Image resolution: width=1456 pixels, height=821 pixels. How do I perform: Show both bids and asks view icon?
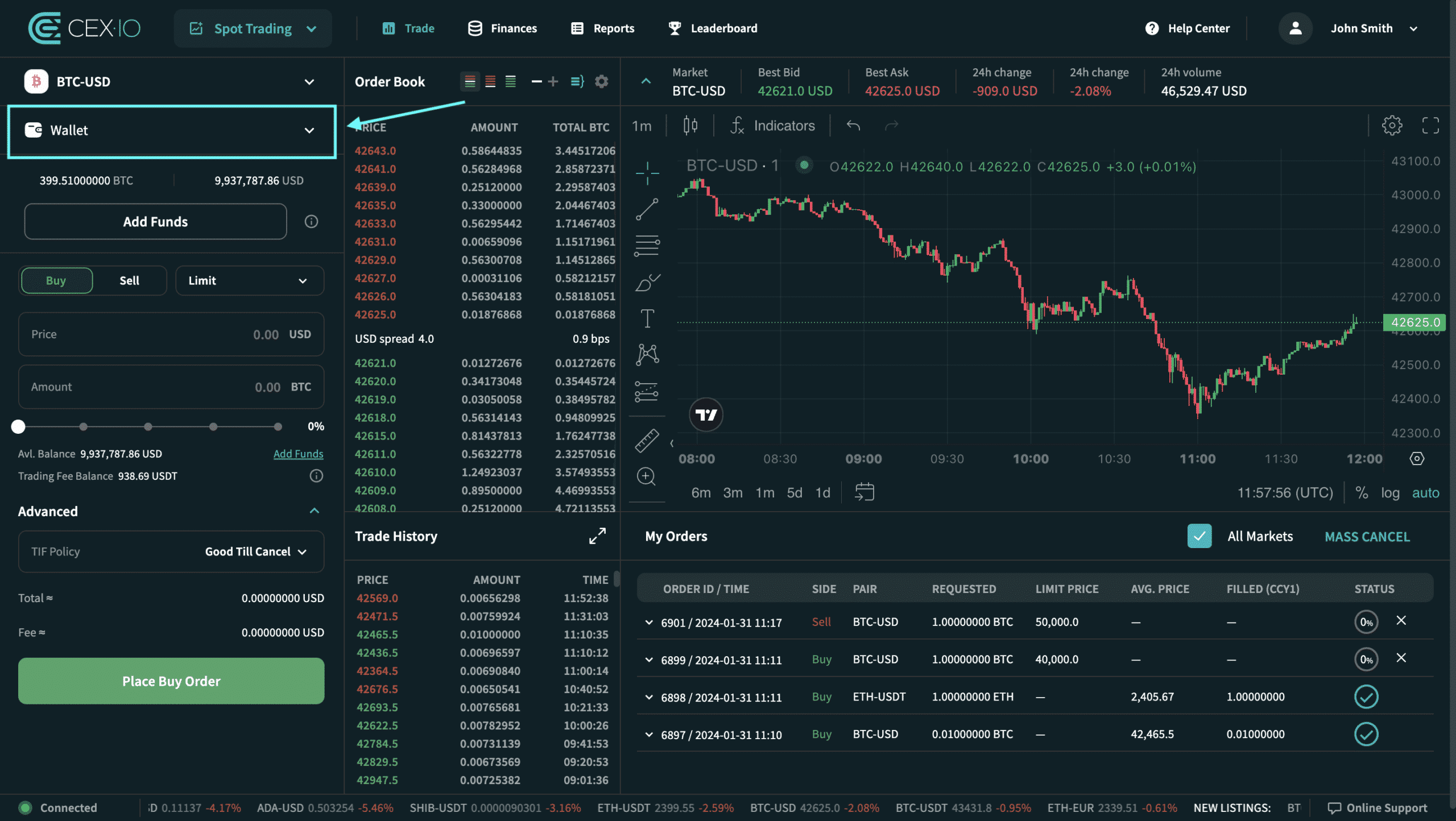click(x=470, y=81)
